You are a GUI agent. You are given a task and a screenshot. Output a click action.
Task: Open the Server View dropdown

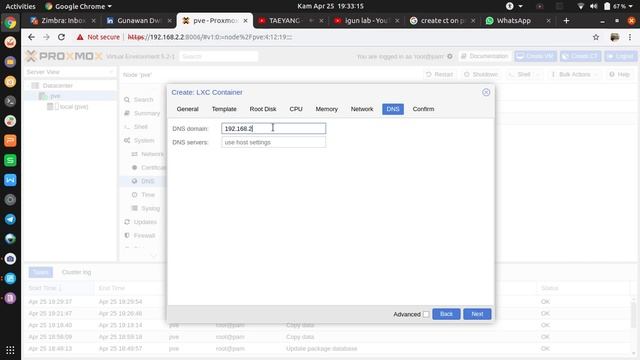(x=70, y=72)
